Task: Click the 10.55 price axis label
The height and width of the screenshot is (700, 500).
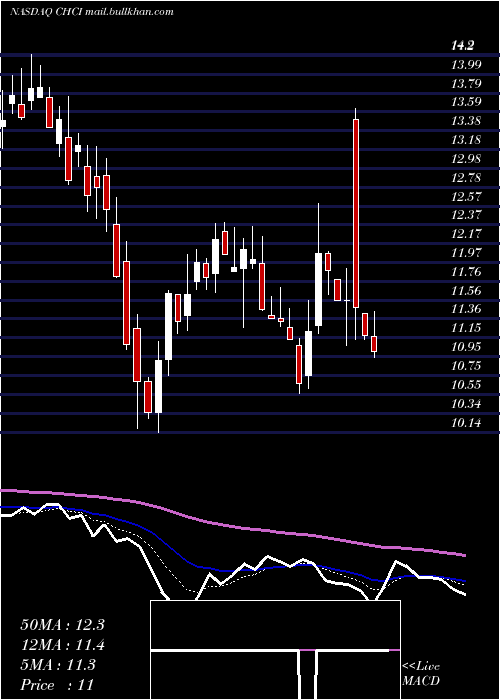Action: coord(466,385)
